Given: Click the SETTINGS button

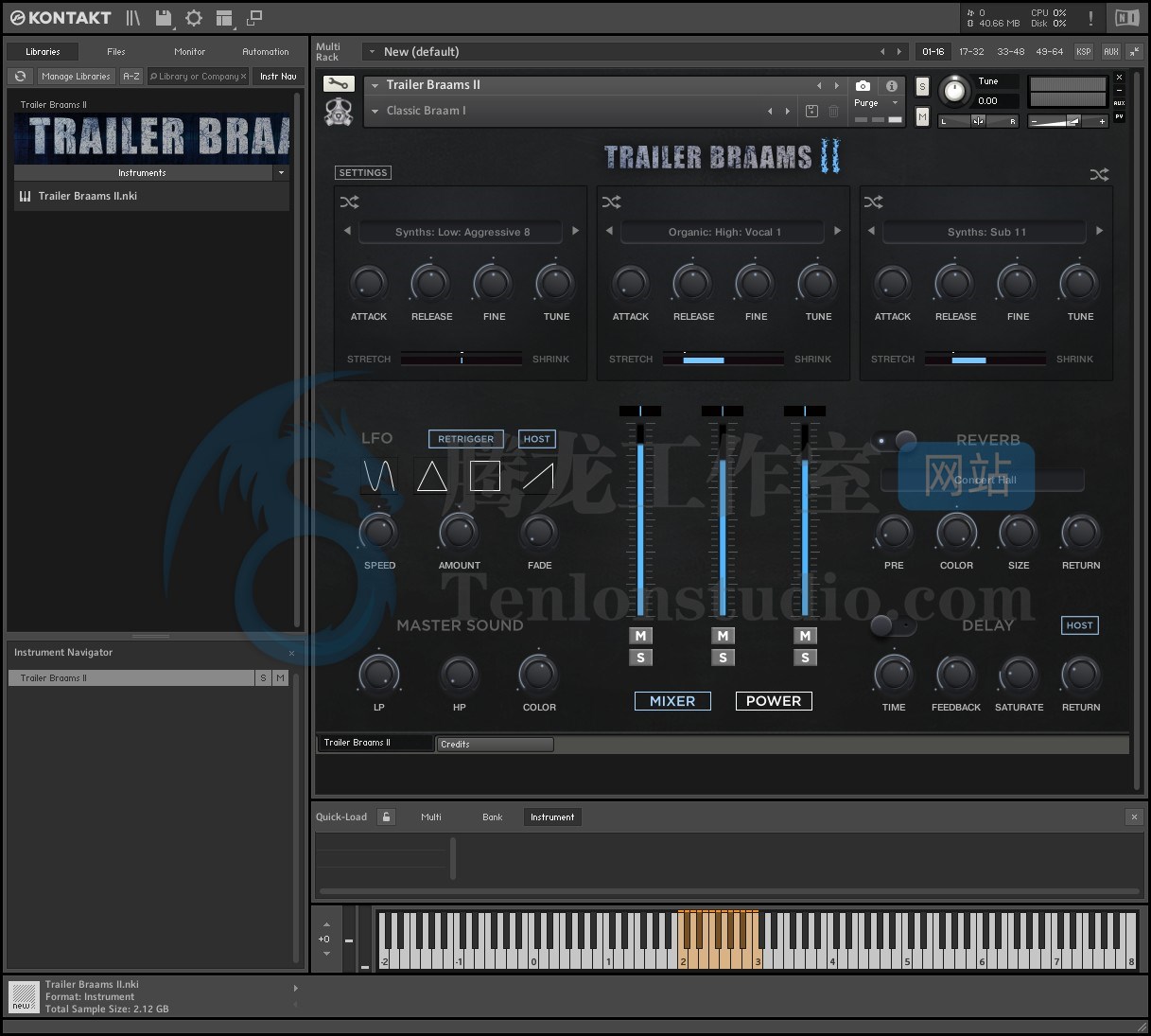Looking at the screenshot, I should [363, 173].
